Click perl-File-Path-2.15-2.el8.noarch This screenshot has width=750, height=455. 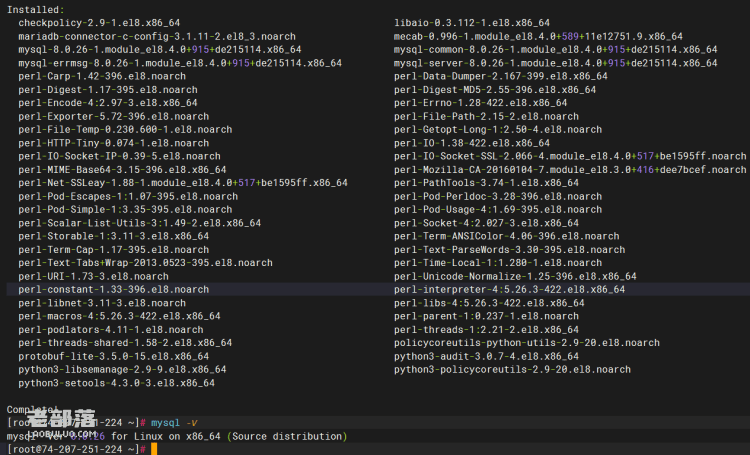486,116
